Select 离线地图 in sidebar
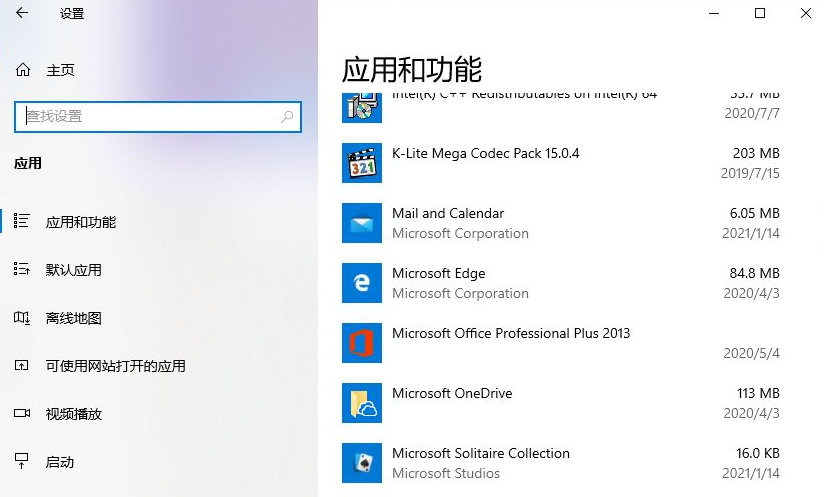The height and width of the screenshot is (497, 824). click(x=73, y=318)
